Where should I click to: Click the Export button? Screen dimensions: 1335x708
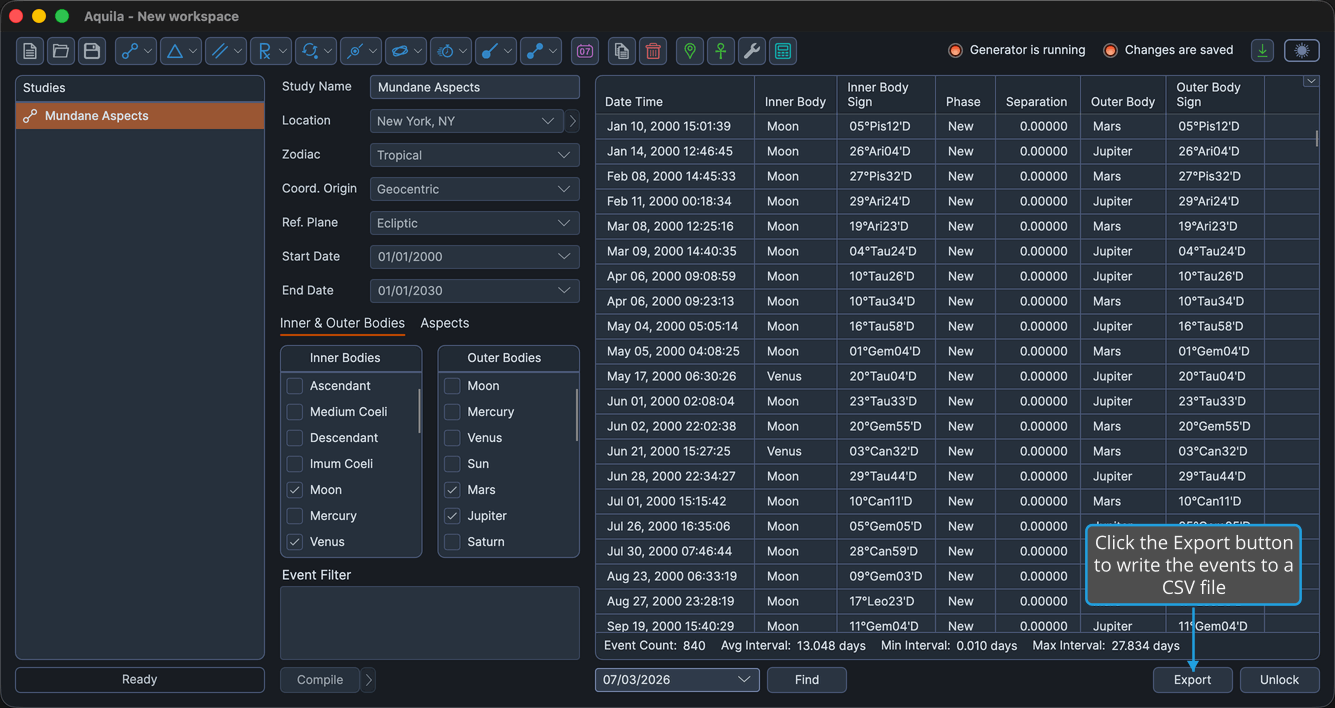(1192, 680)
